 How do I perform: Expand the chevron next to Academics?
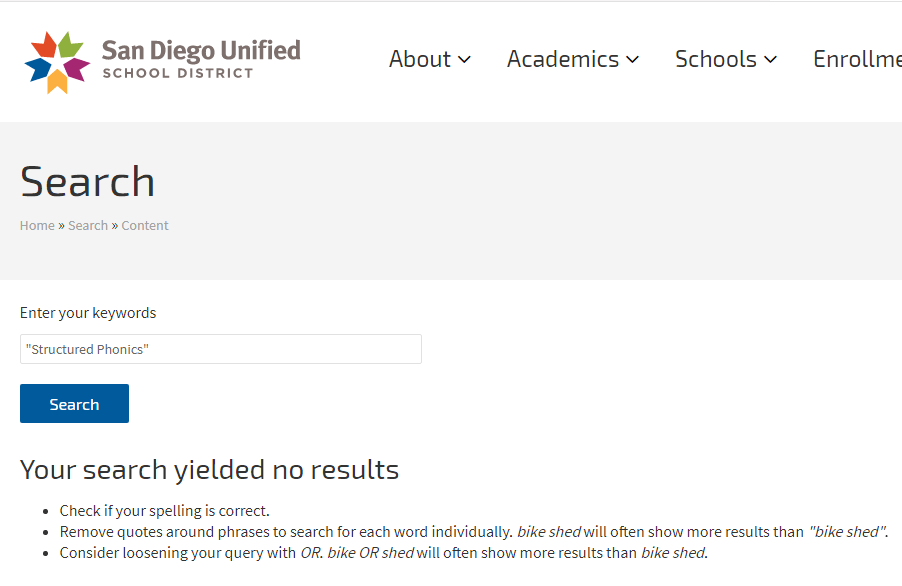(633, 60)
